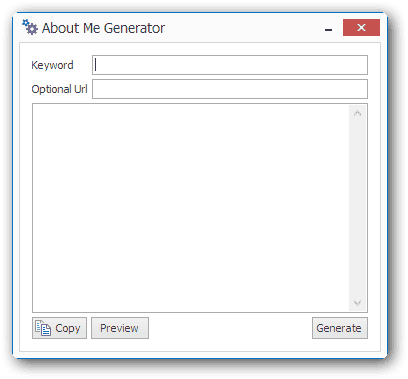The width and height of the screenshot is (408, 379).
Task: Minimize the About Me Generator window
Action: click(328, 29)
